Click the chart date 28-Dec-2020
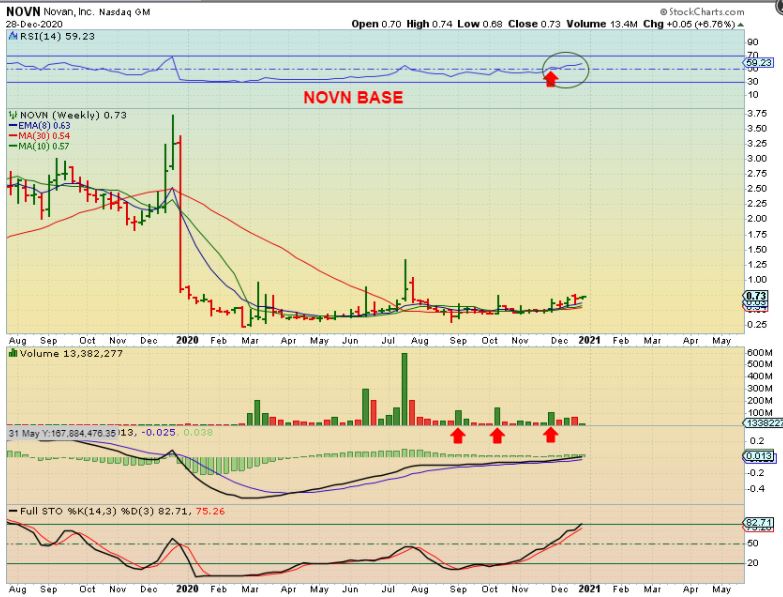 coord(34,24)
